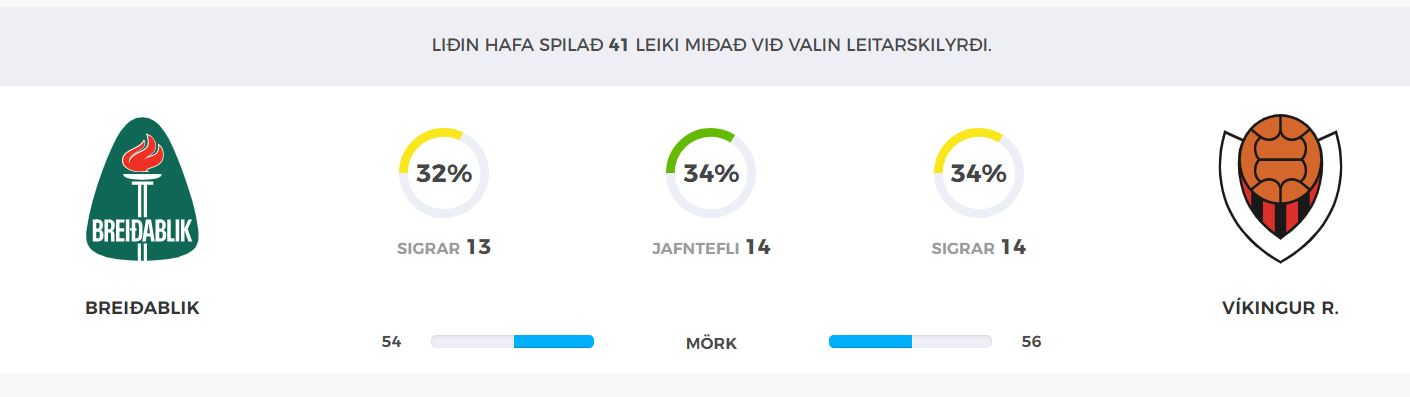Screen dimensions: 1410x397
Task: Click the 56 goals number
Action: [1031, 342]
